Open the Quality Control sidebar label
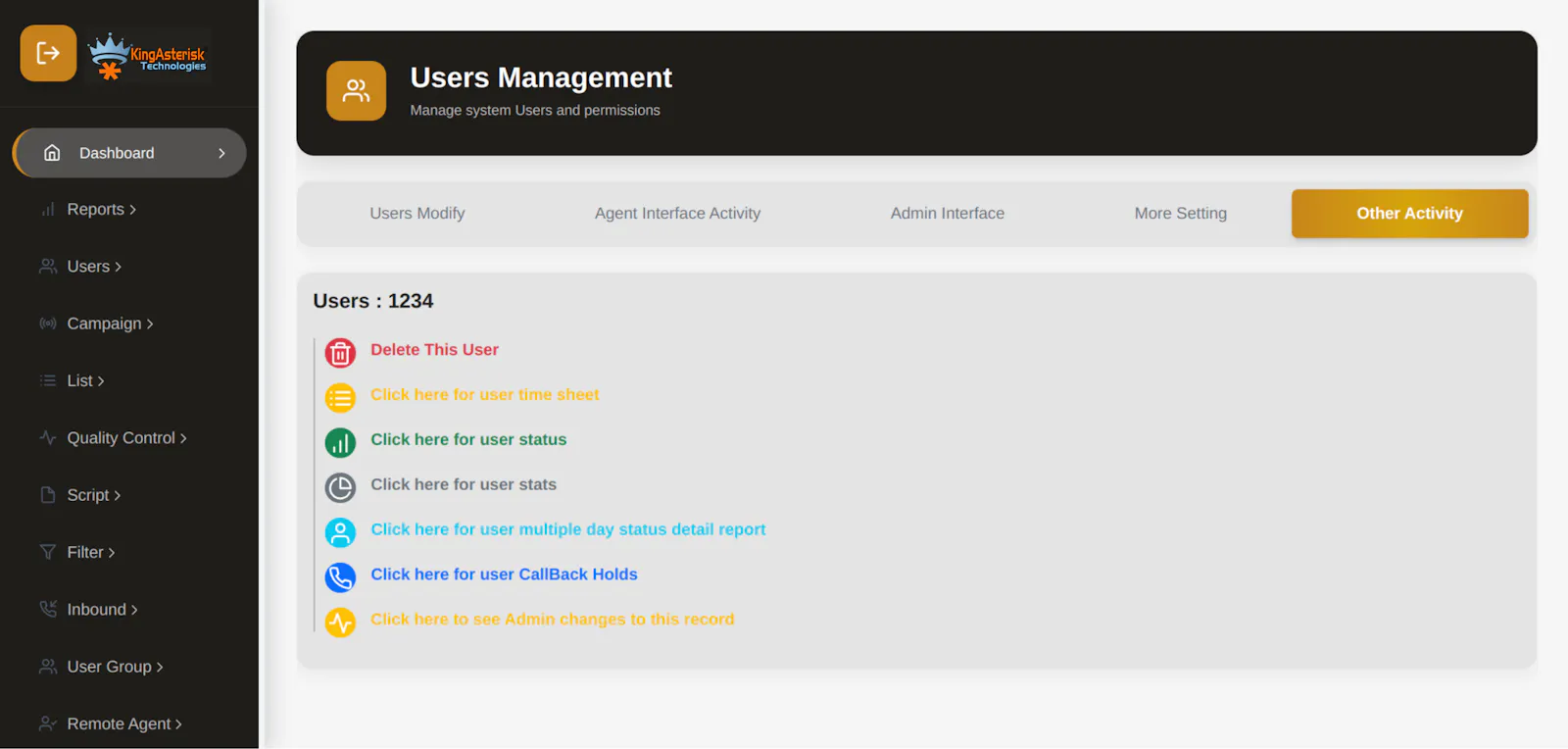Image resolution: width=1568 pixels, height=749 pixels. (121, 437)
